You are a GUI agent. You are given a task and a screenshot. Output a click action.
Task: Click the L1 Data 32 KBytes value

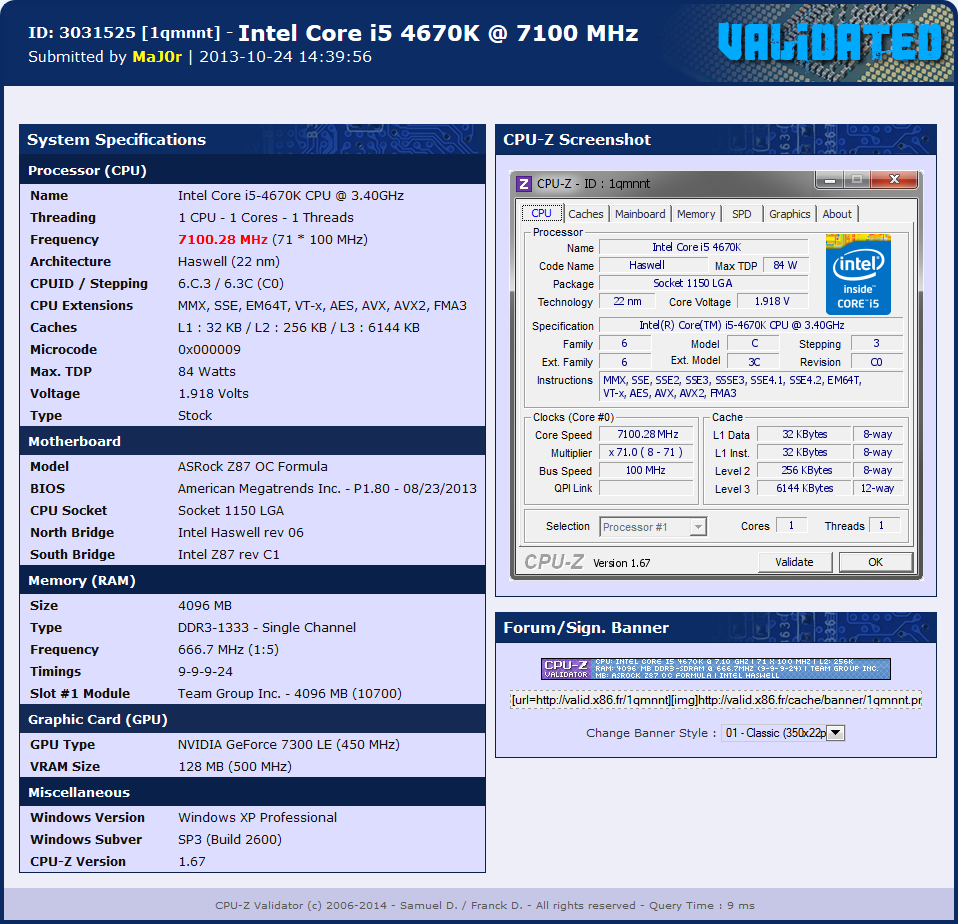click(x=804, y=434)
